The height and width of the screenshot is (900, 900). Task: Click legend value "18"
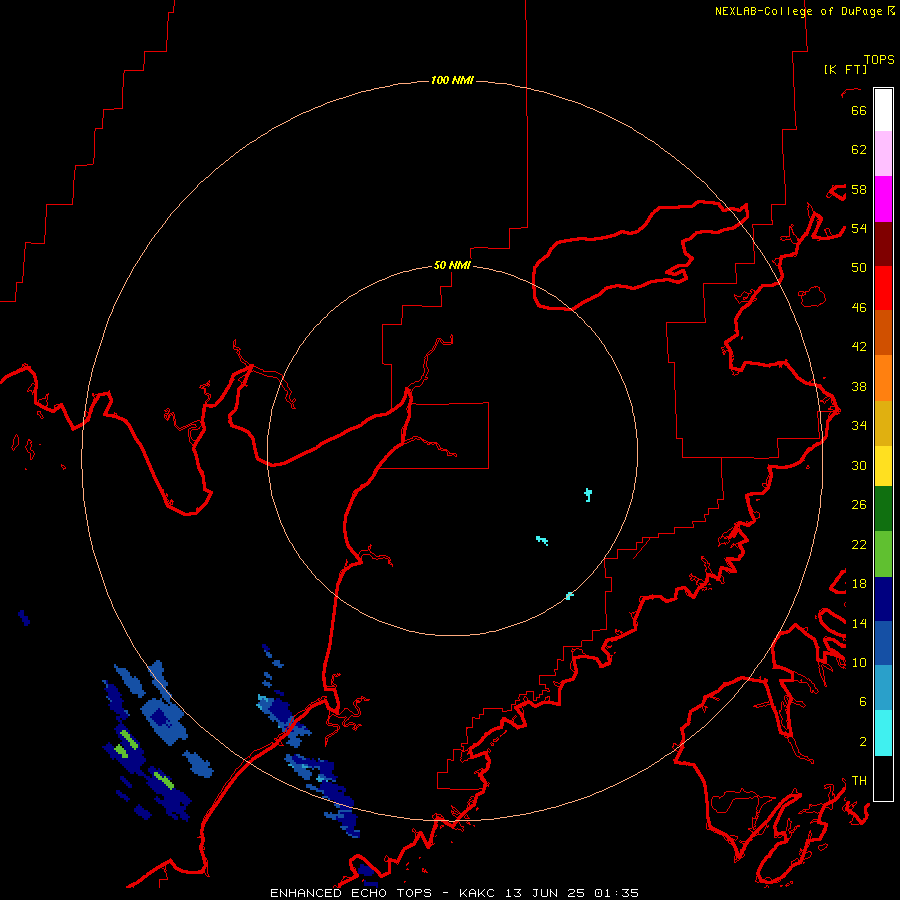click(859, 584)
